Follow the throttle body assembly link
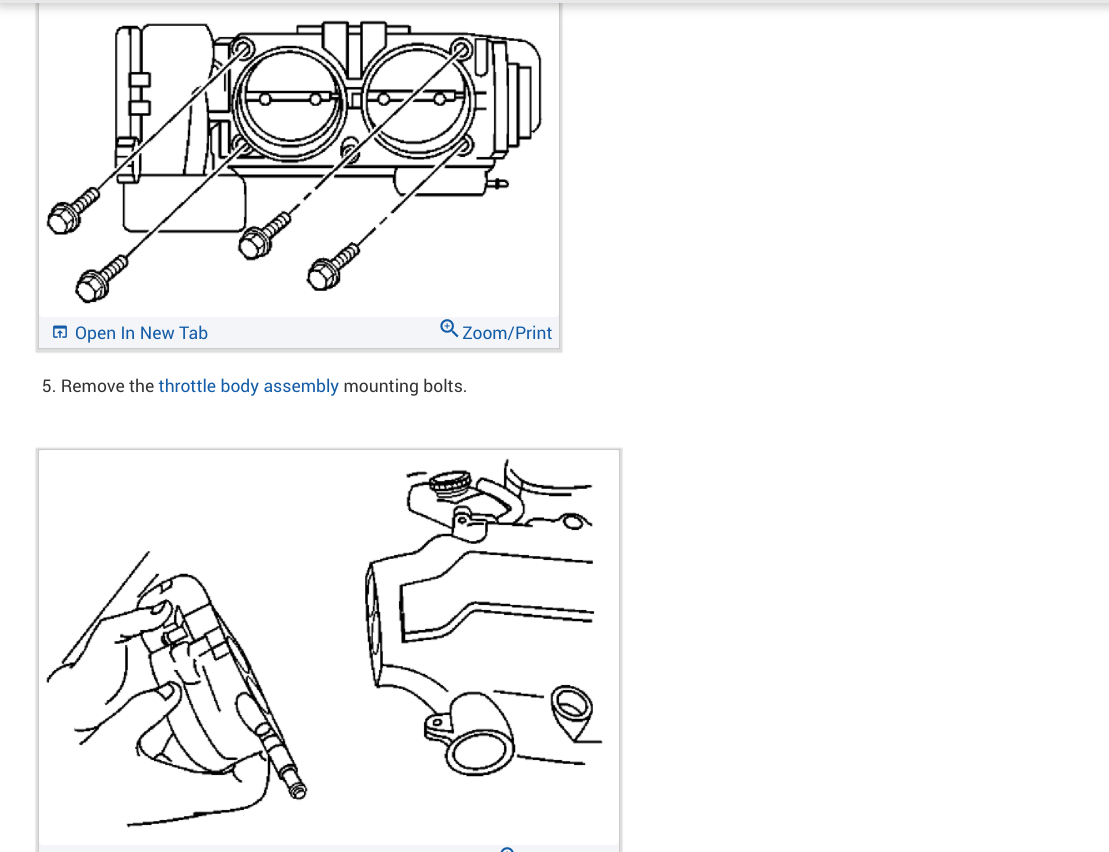 click(x=248, y=386)
